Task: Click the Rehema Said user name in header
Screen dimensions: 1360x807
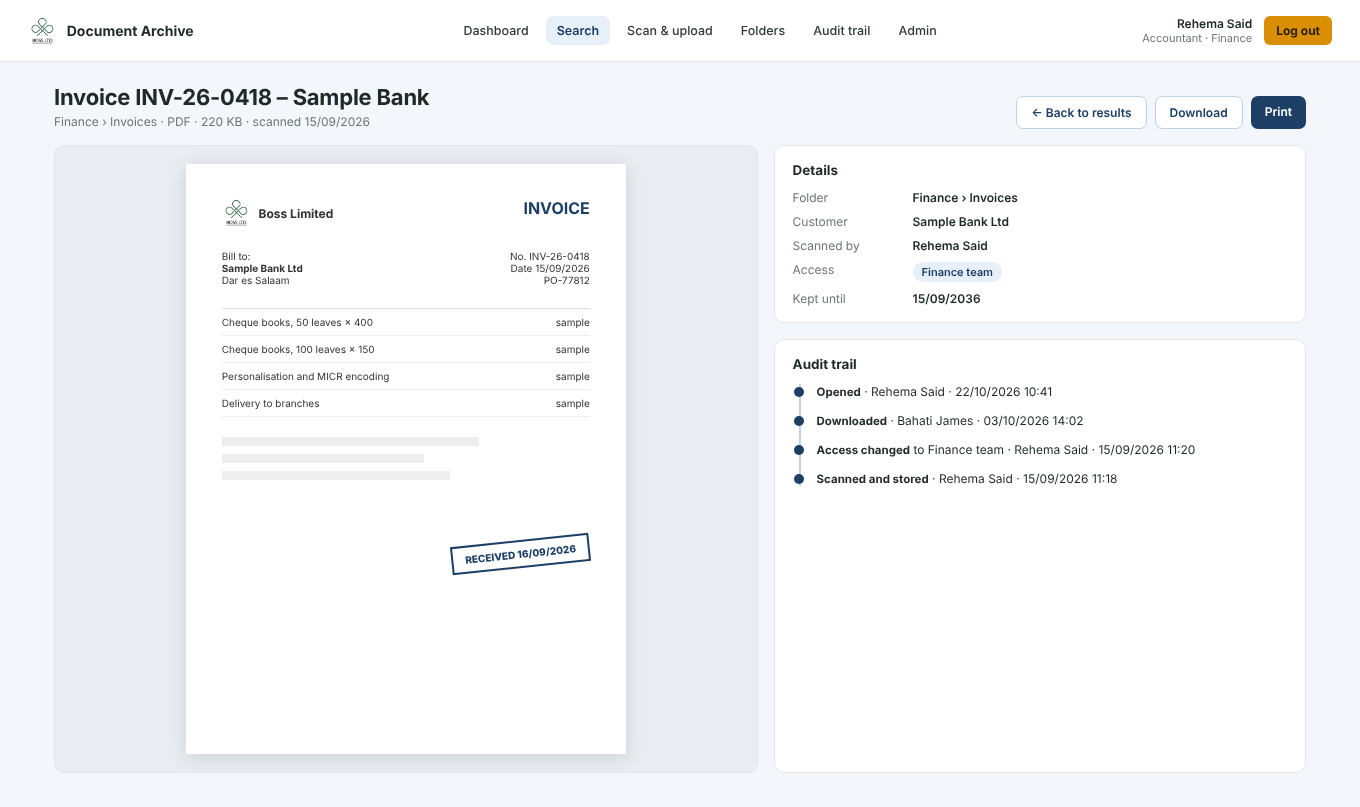Action: 1214,24
